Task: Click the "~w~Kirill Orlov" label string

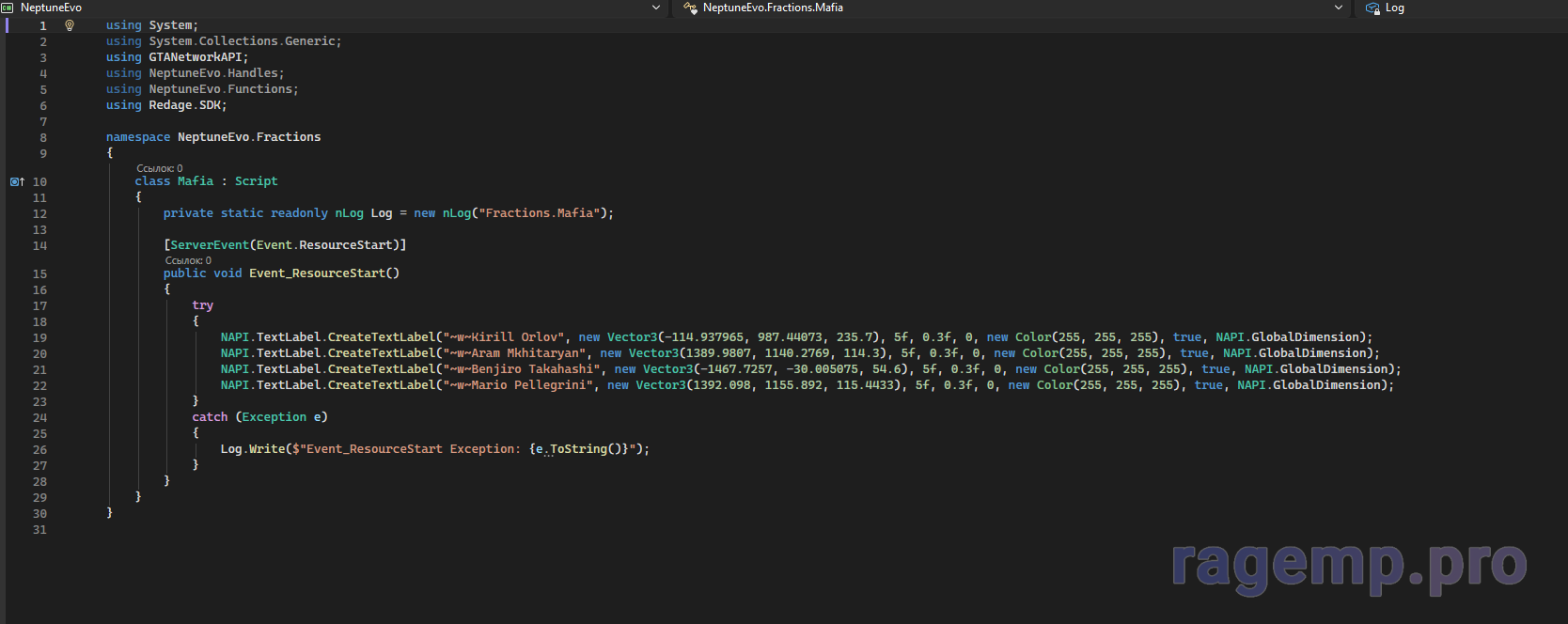Action: (503, 337)
